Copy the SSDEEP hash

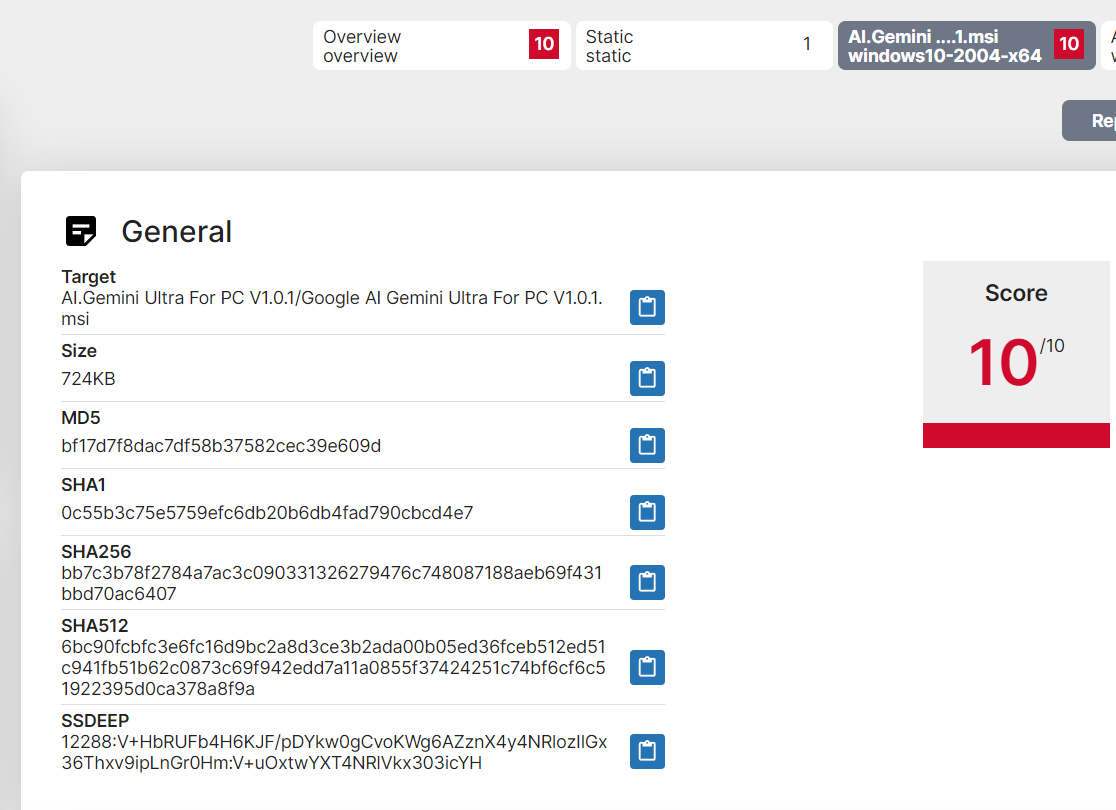pyautogui.click(x=647, y=752)
